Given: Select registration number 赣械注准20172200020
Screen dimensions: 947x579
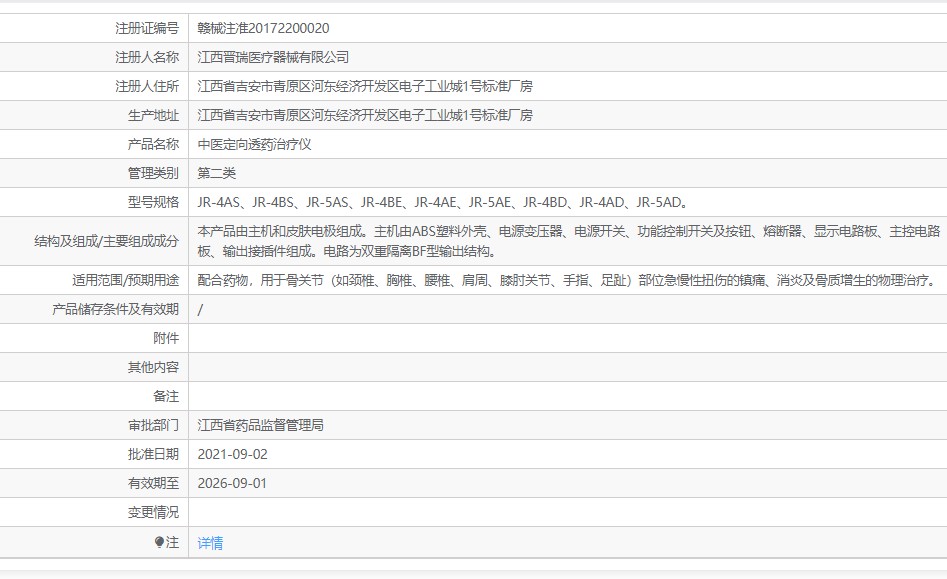Looking at the screenshot, I should (263, 28).
